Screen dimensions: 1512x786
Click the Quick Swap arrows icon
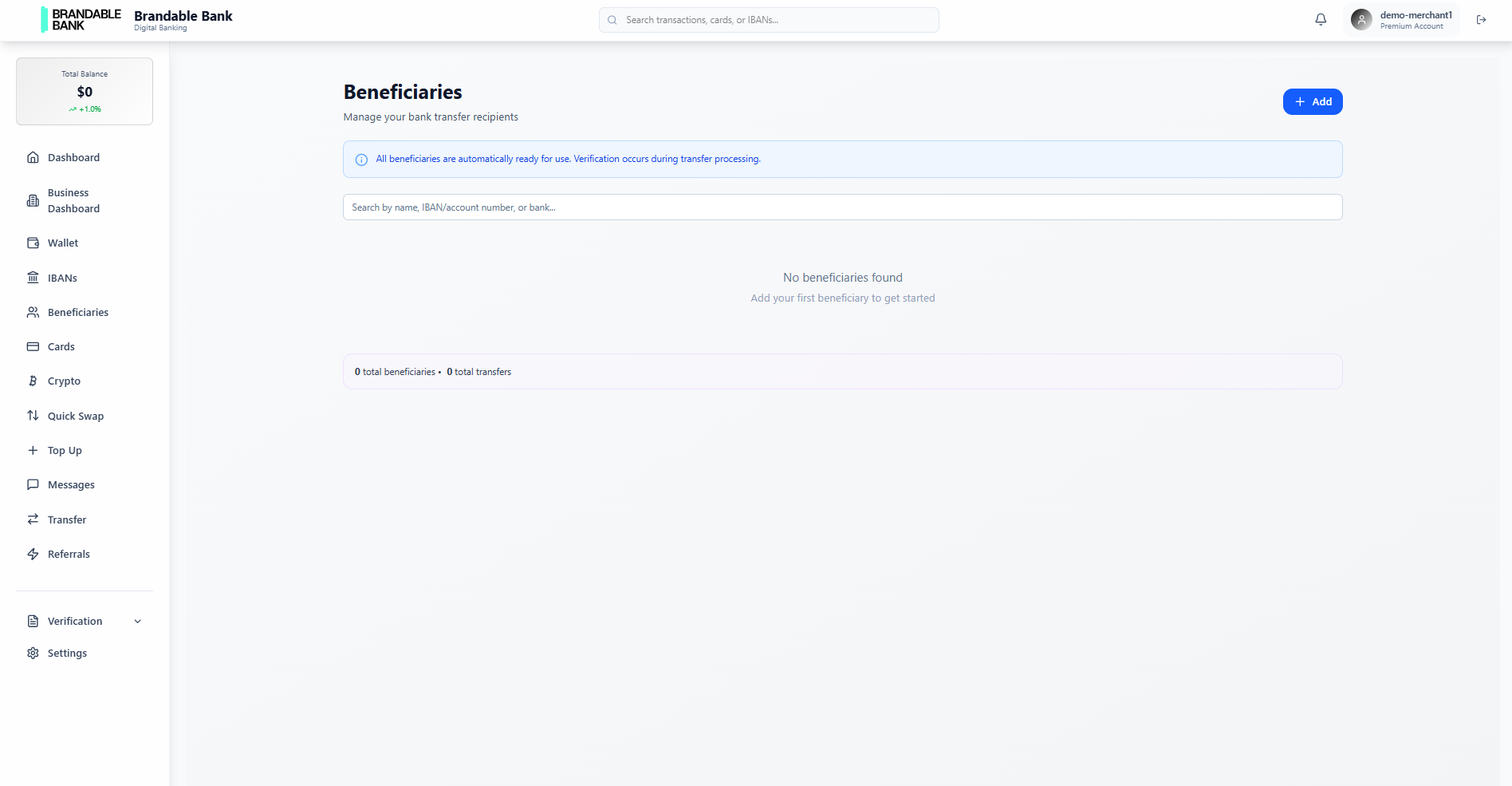pyautogui.click(x=33, y=415)
